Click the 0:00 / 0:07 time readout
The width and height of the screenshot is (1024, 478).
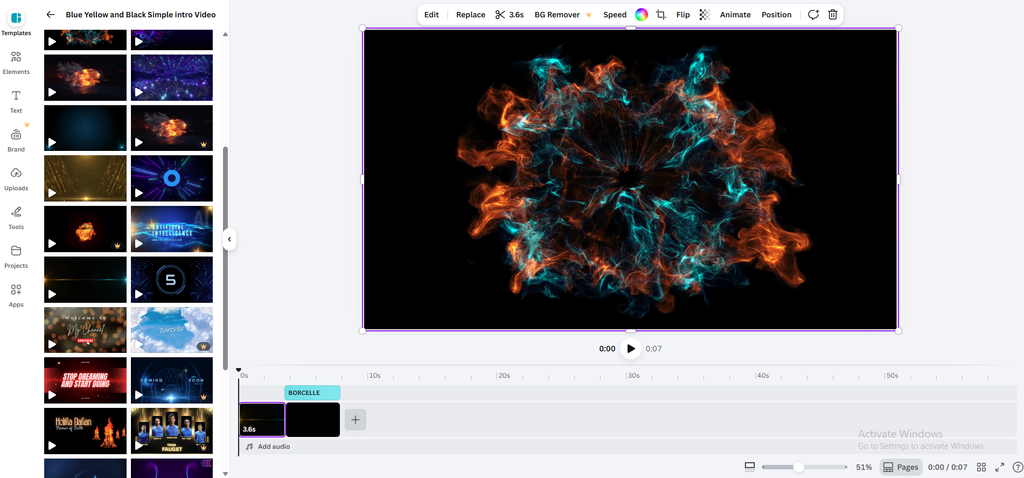[x=948, y=467]
